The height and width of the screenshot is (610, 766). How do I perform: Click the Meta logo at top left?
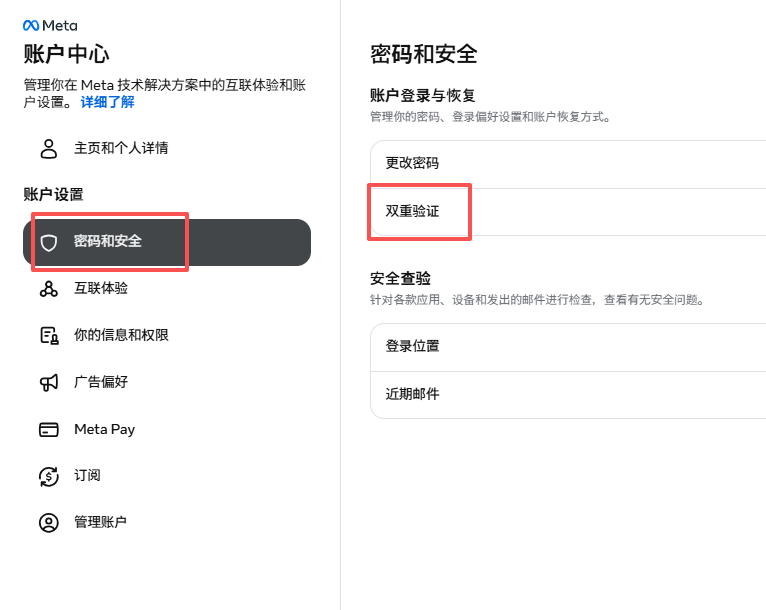[50, 25]
